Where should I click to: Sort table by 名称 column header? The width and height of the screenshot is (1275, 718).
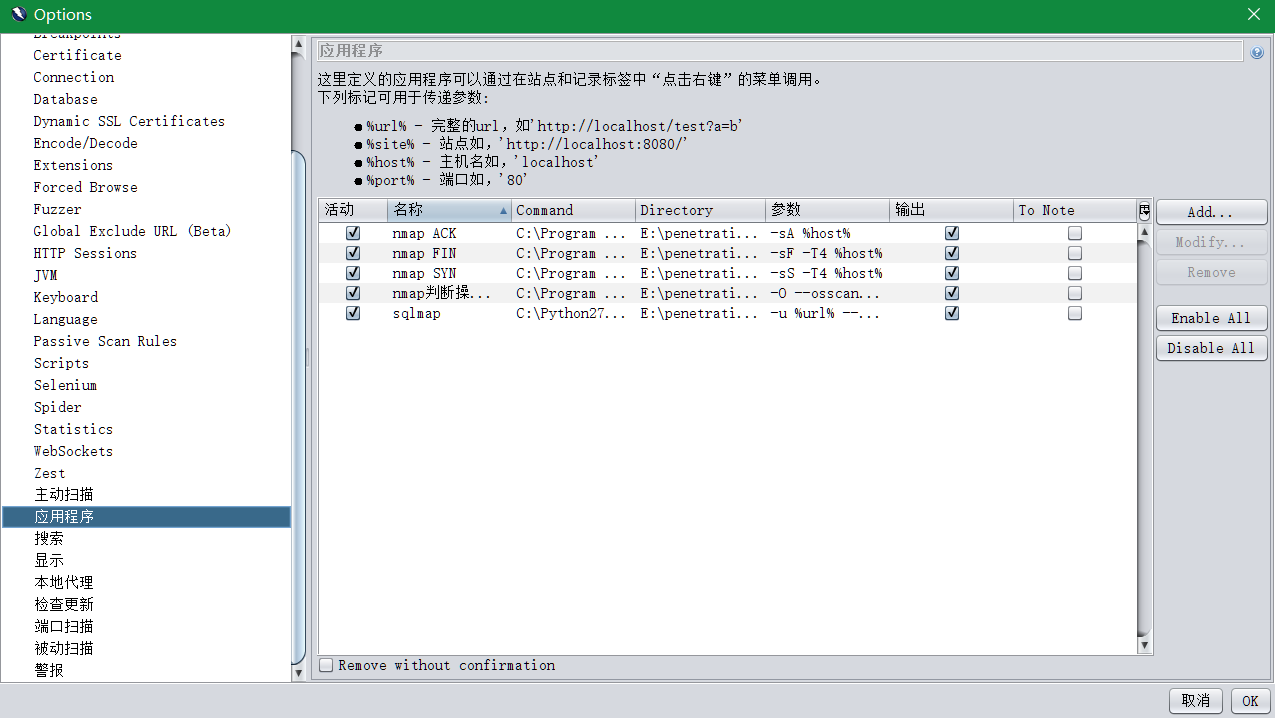point(450,210)
